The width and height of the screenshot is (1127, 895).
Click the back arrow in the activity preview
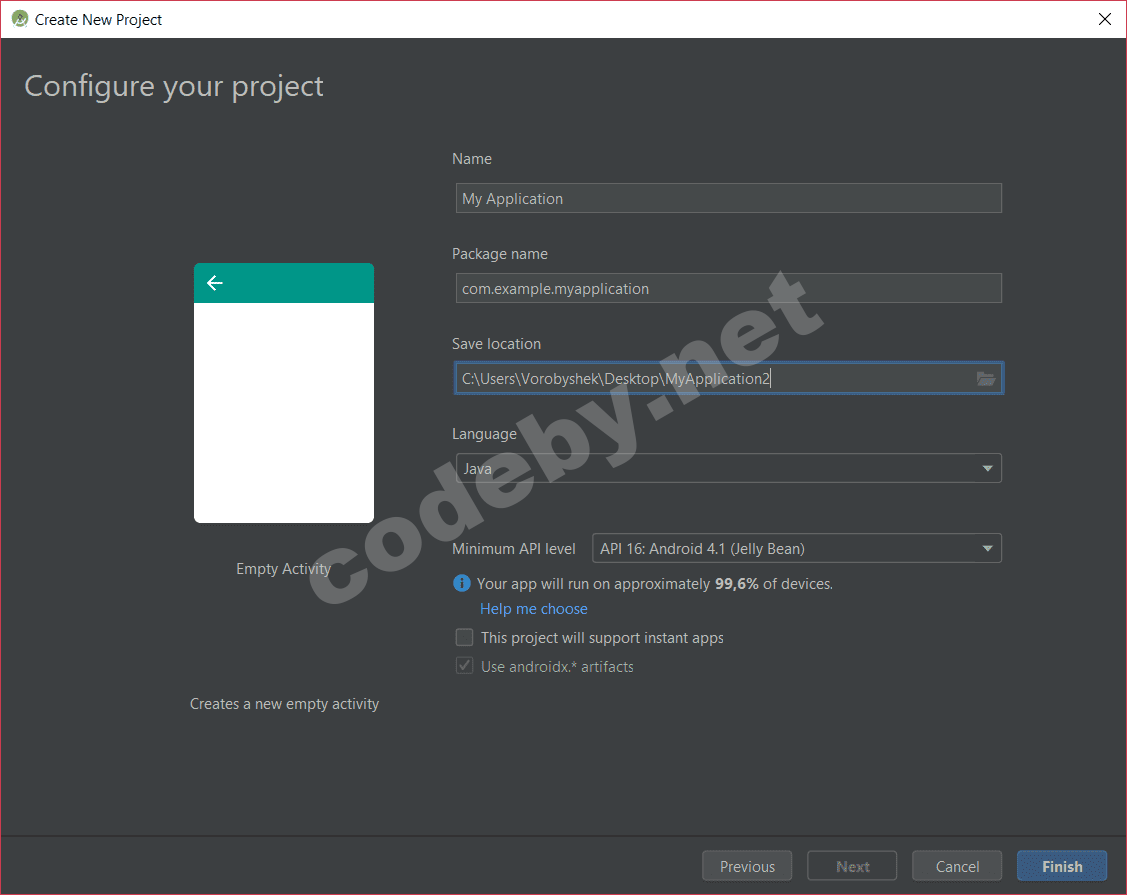(214, 283)
